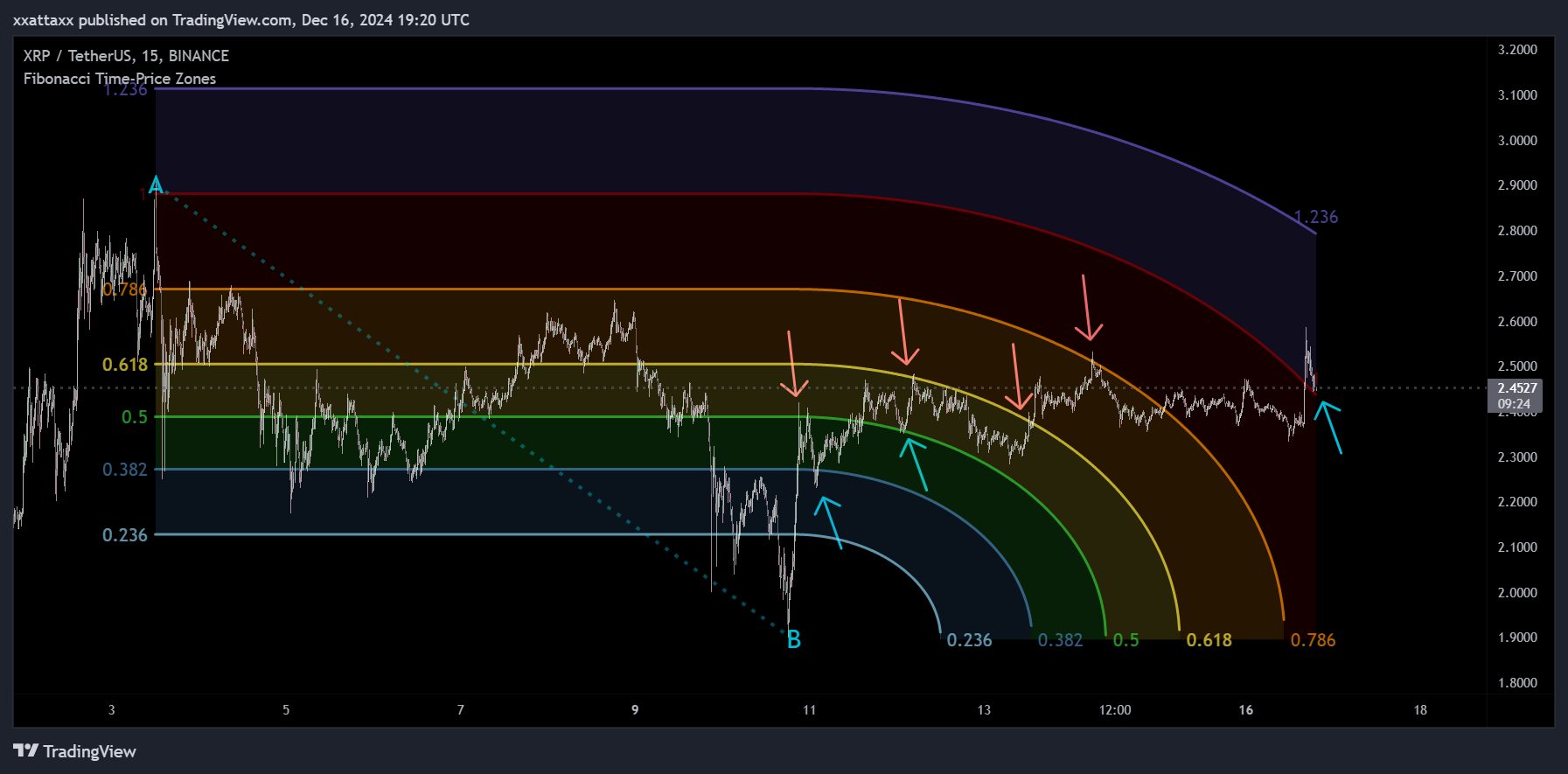Click the 2.7000 price scale label
Image resolution: width=1568 pixels, height=774 pixels.
[1517, 276]
